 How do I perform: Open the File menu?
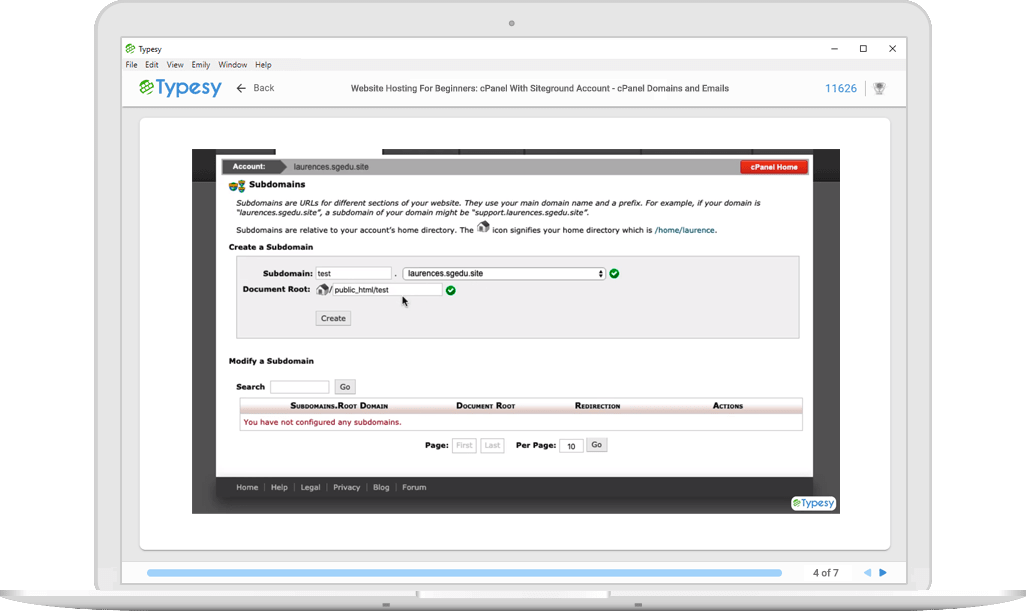point(132,65)
